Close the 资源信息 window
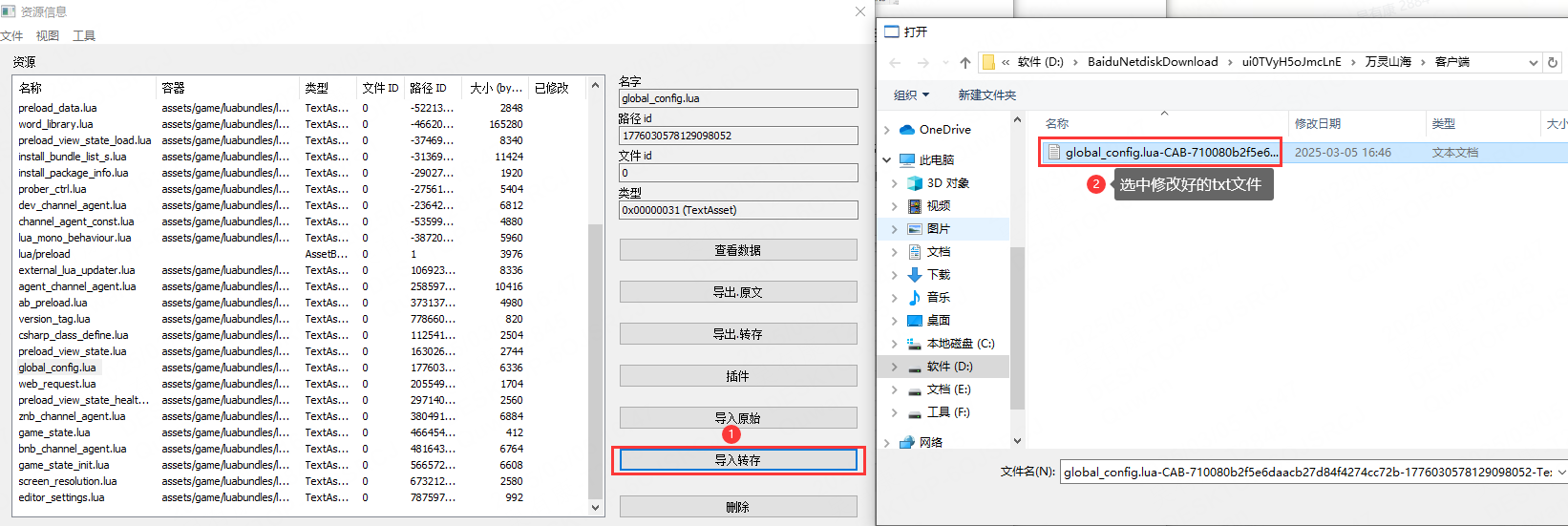The image size is (1568, 526). [x=859, y=11]
